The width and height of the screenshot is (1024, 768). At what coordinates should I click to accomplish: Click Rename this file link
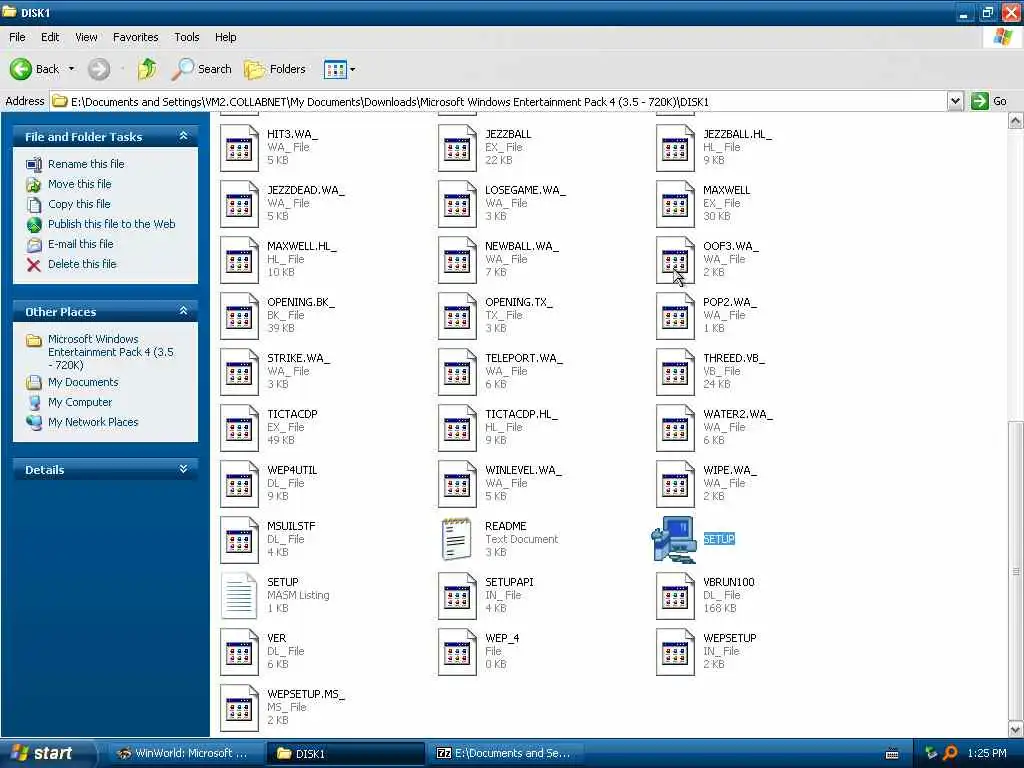pyautogui.click(x=86, y=164)
